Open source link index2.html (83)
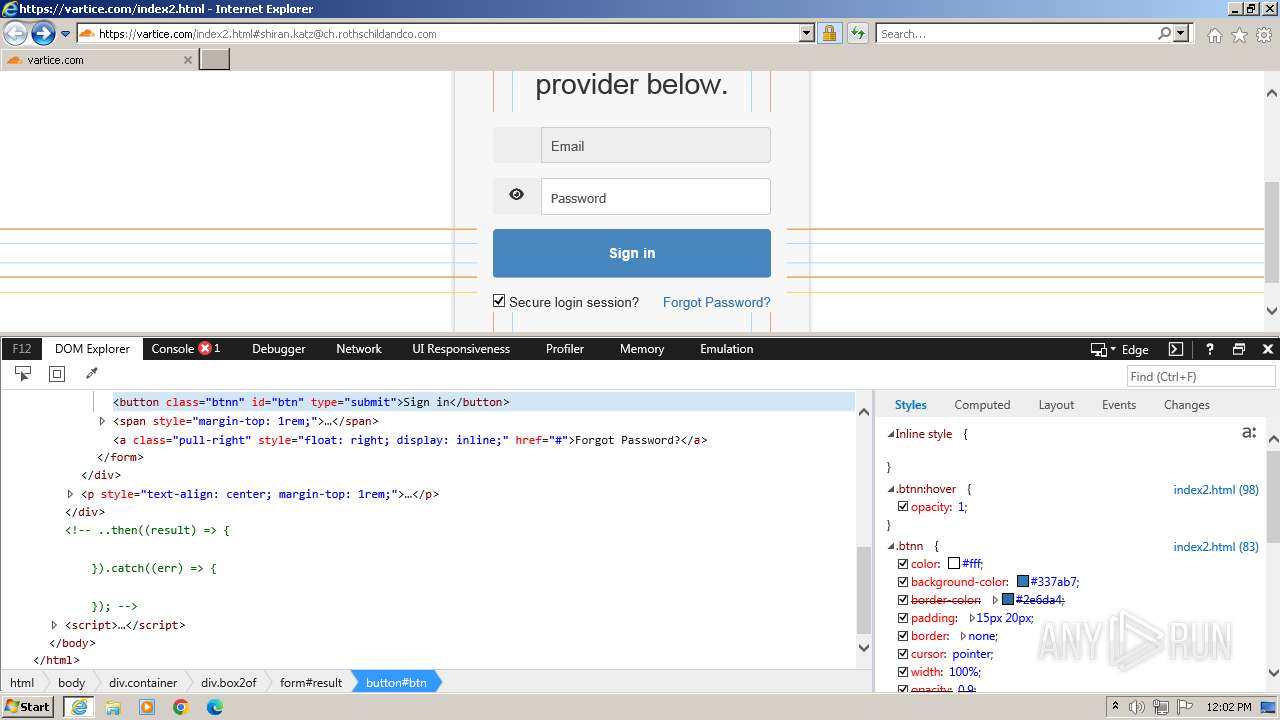The height and width of the screenshot is (720, 1280). pos(1216,547)
